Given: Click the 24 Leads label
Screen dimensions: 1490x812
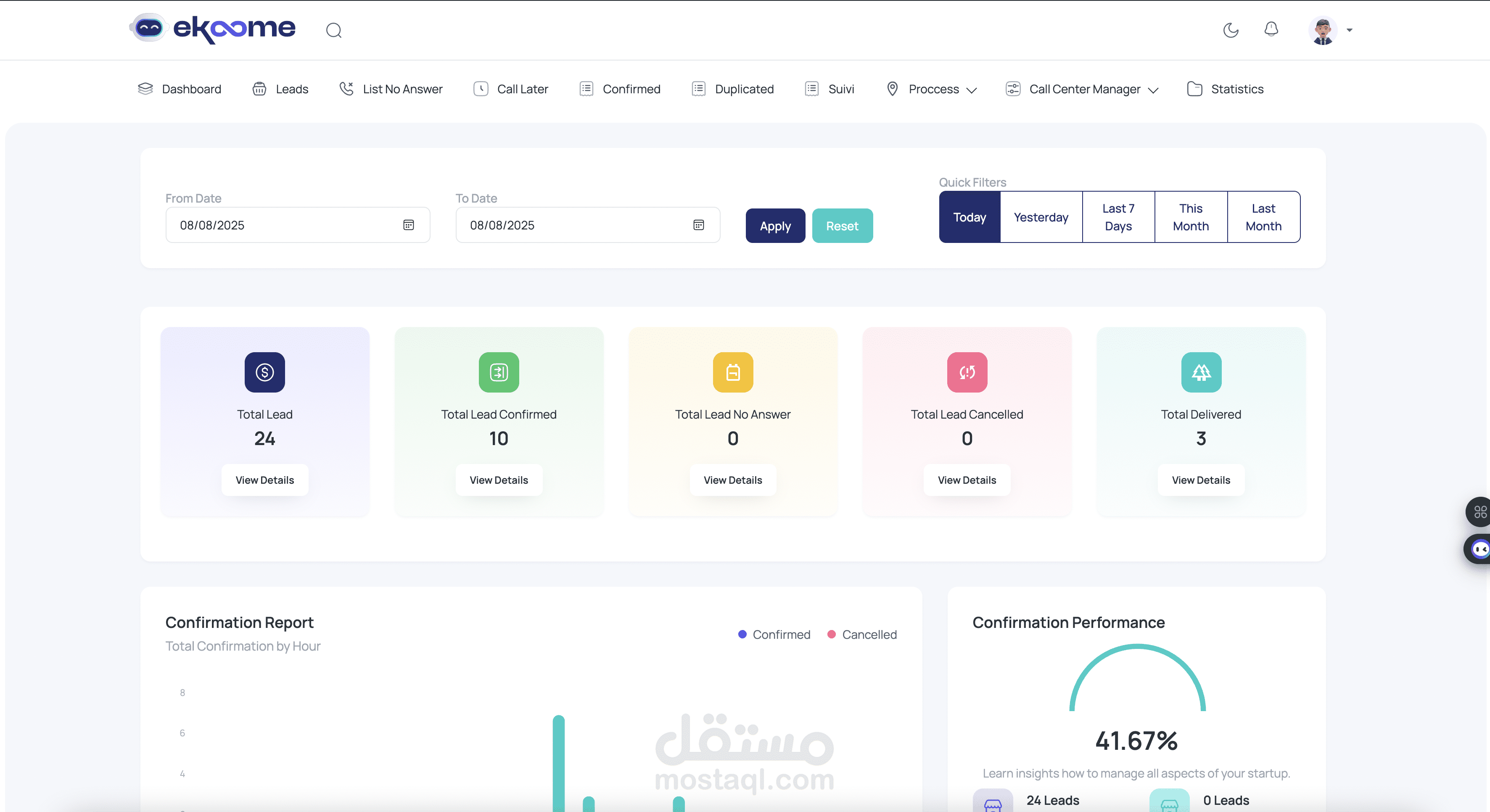Looking at the screenshot, I should [1053, 800].
